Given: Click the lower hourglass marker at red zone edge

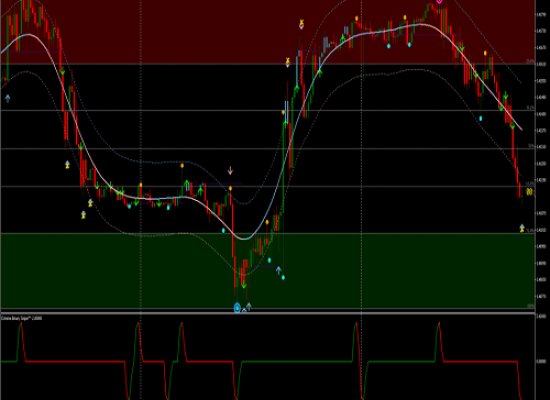Looking at the screenshot, I should pos(288,62).
